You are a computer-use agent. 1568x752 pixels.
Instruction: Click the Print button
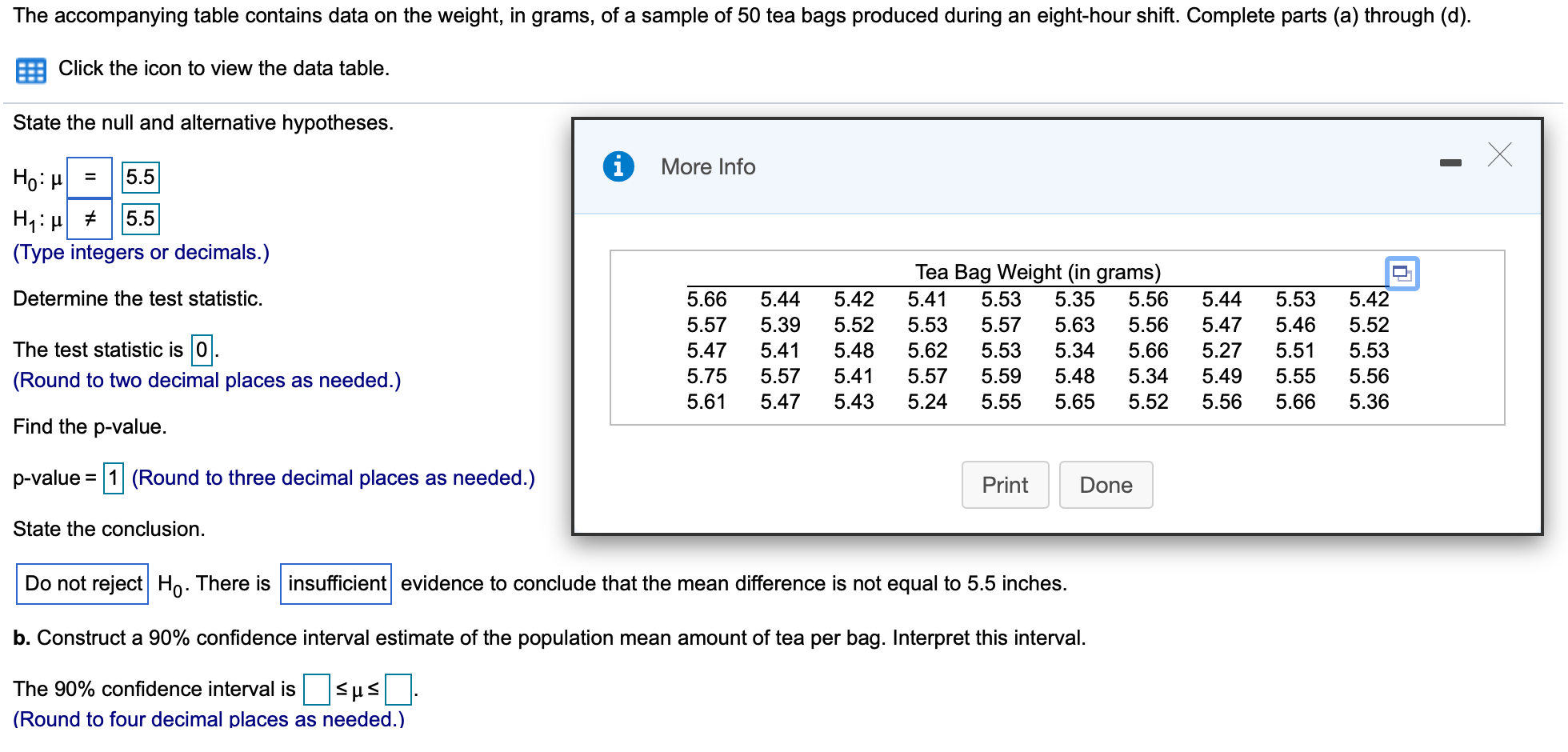click(x=1004, y=484)
